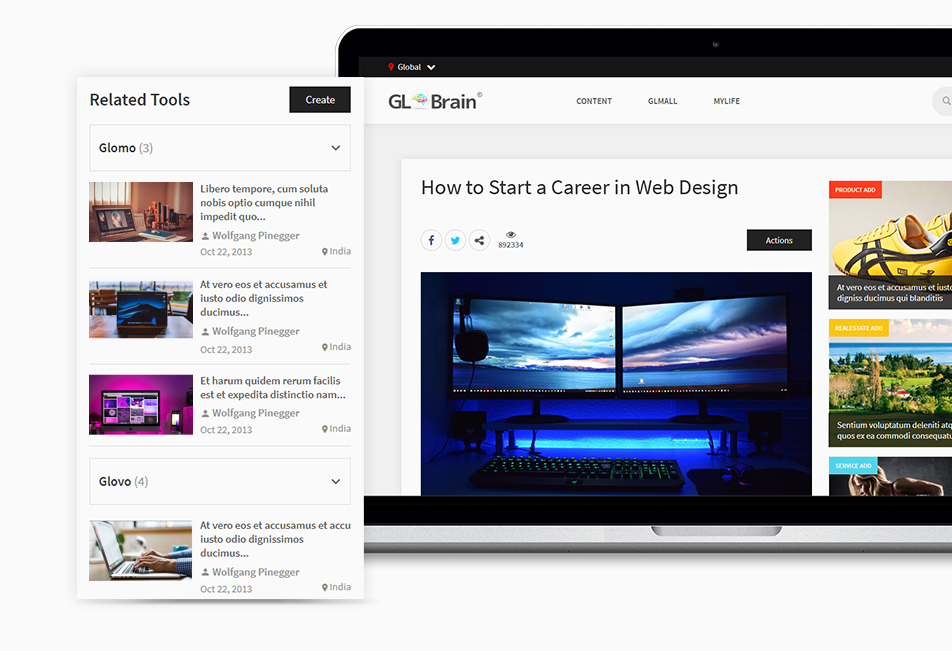Click the SERVICE ADD label
This screenshot has width=952, height=651.
pos(853,466)
